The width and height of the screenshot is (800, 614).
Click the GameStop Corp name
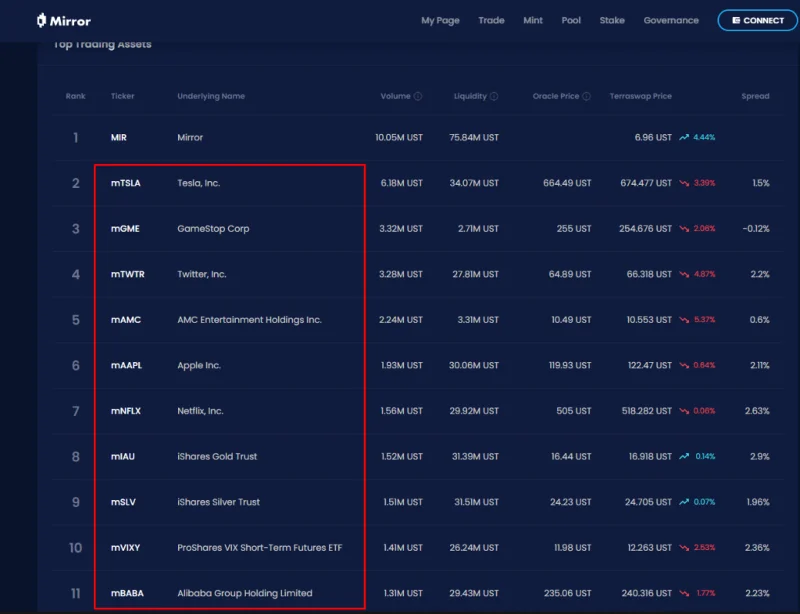213,229
